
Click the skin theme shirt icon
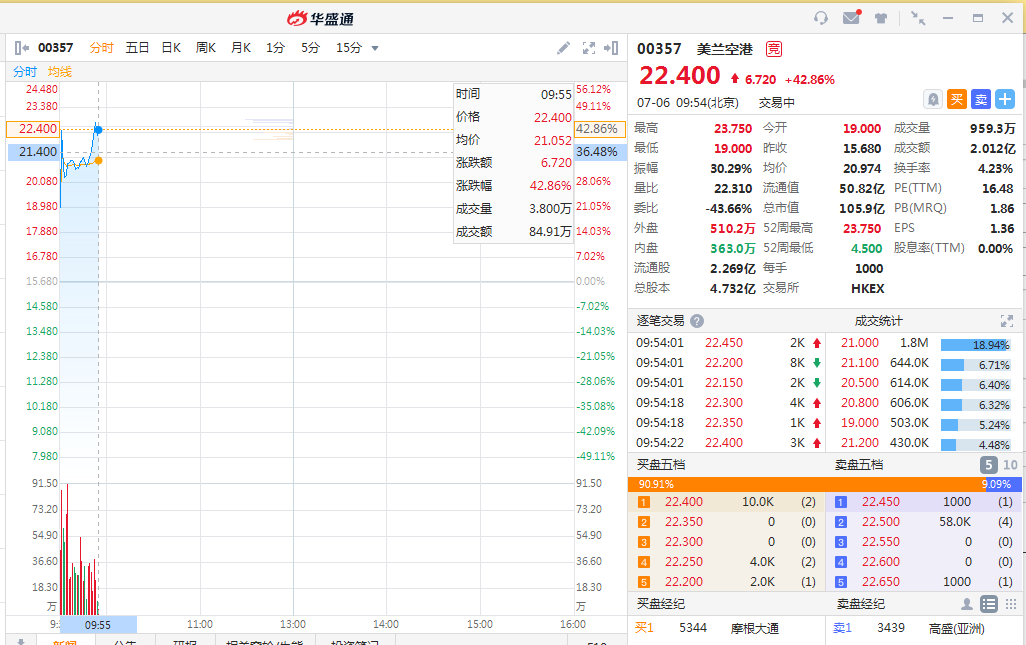(x=881, y=18)
